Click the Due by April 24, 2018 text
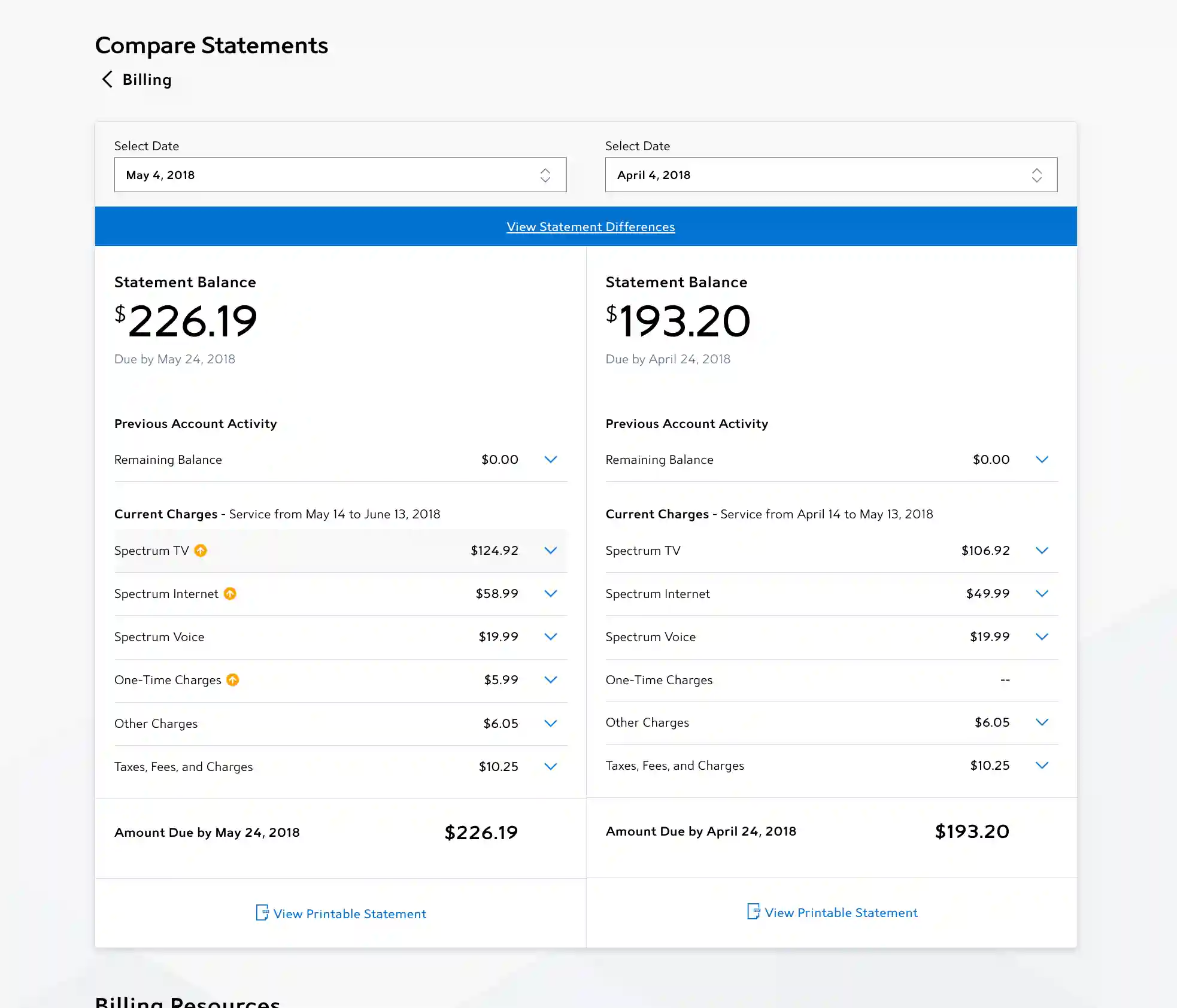Screen dimensions: 1177x1008 pyautogui.click(x=668, y=359)
